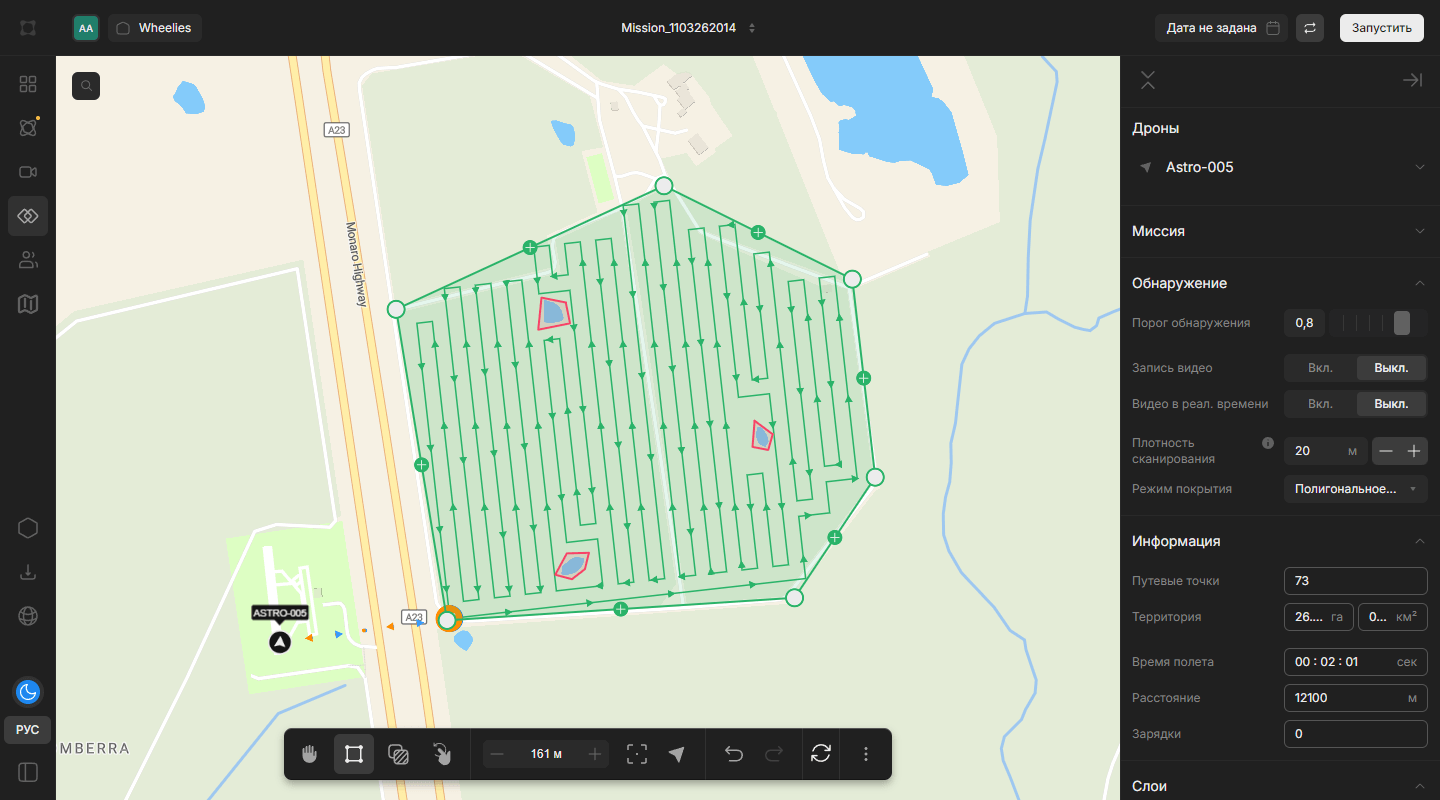Increase scan density with plus button
The image size is (1440, 800).
click(1414, 452)
